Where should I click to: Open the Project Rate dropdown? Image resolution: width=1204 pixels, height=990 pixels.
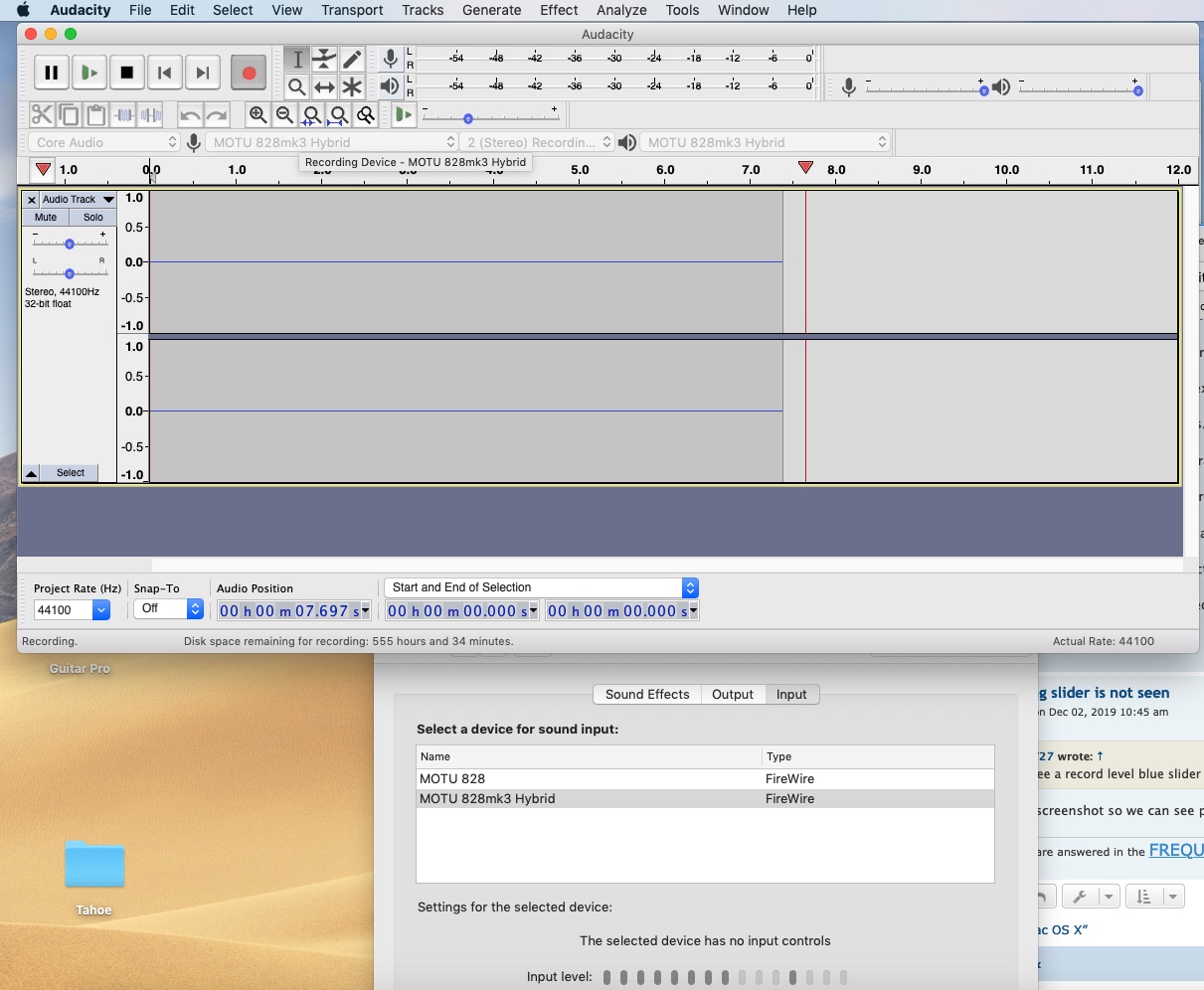pyautogui.click(x=101, y=609)
